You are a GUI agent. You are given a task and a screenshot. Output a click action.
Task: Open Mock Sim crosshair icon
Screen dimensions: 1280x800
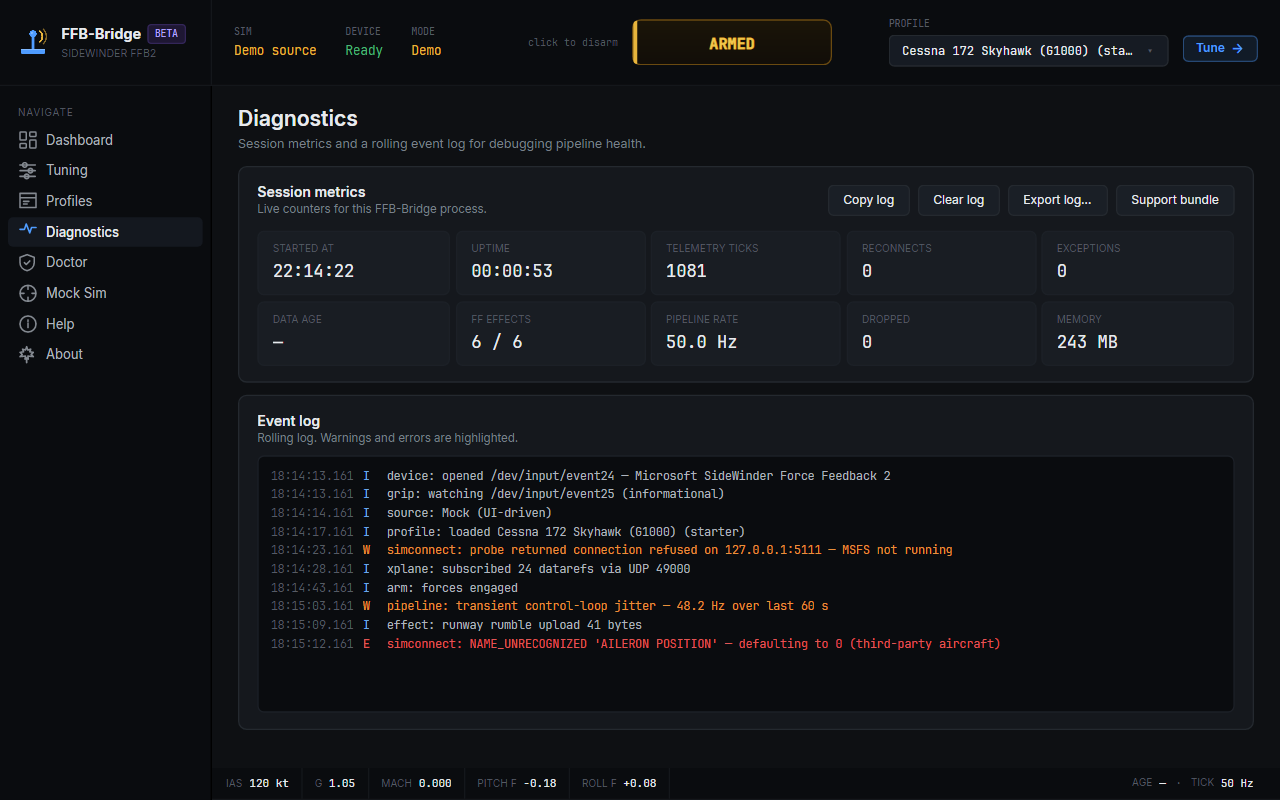pos(28,293)
